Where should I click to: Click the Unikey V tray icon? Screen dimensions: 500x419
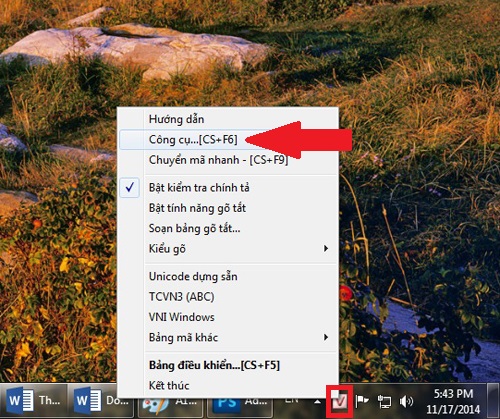tap(339, 401)
